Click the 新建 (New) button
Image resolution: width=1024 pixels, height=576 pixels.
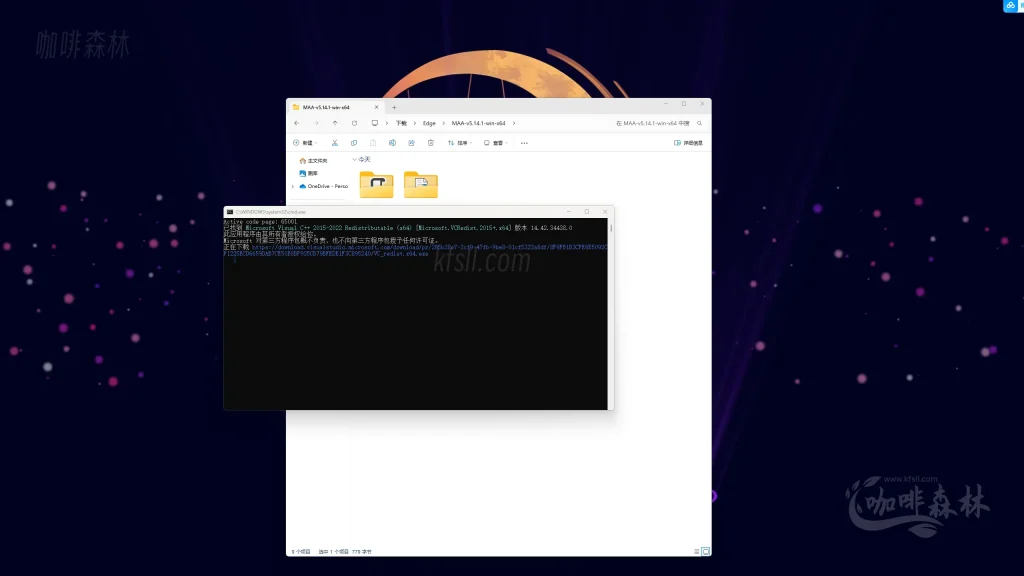pyautogui.click(x=303, y=143)
